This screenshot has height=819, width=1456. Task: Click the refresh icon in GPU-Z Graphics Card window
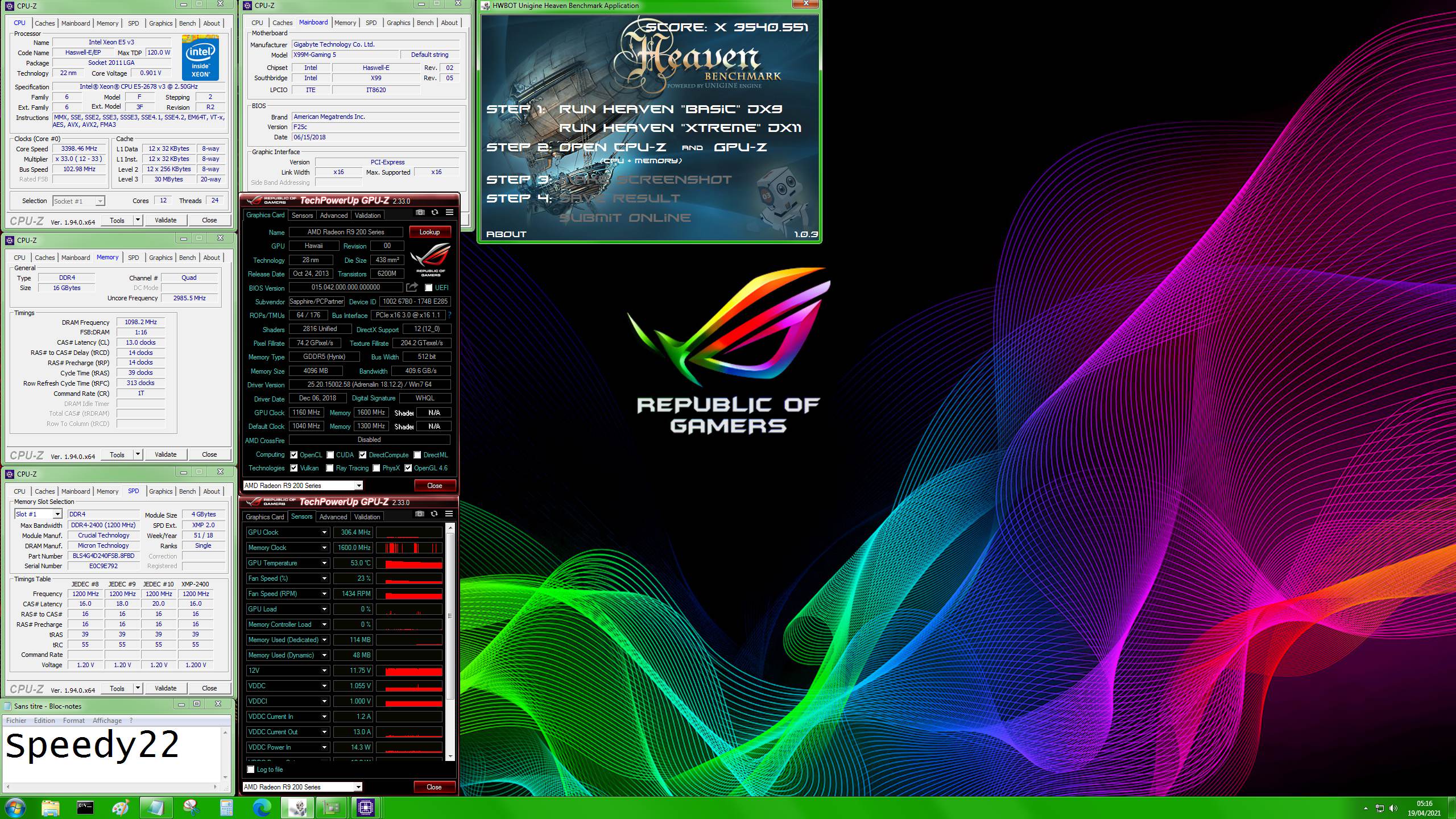tap(435, 212)
